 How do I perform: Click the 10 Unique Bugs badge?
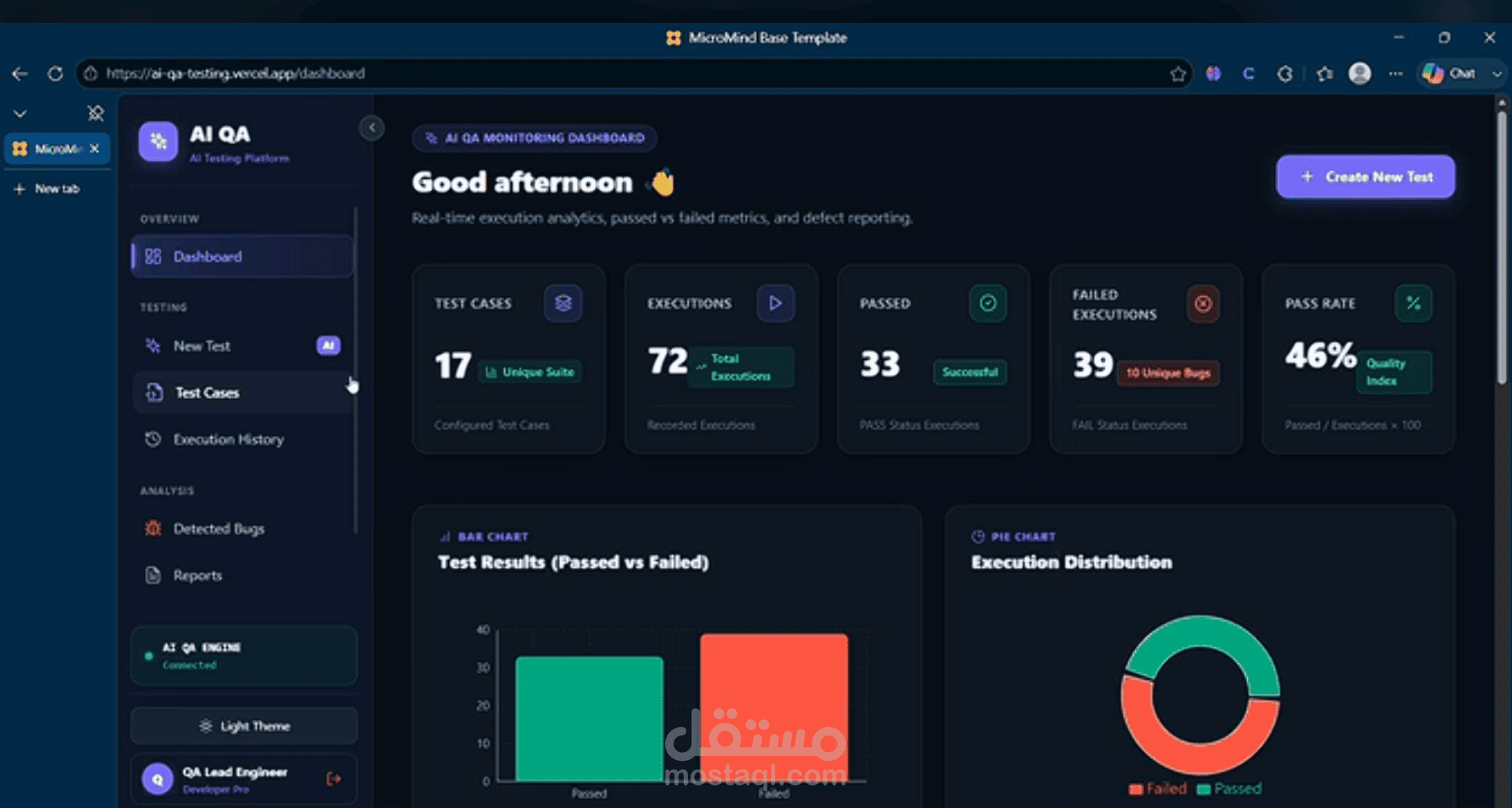click(1168, 373)
